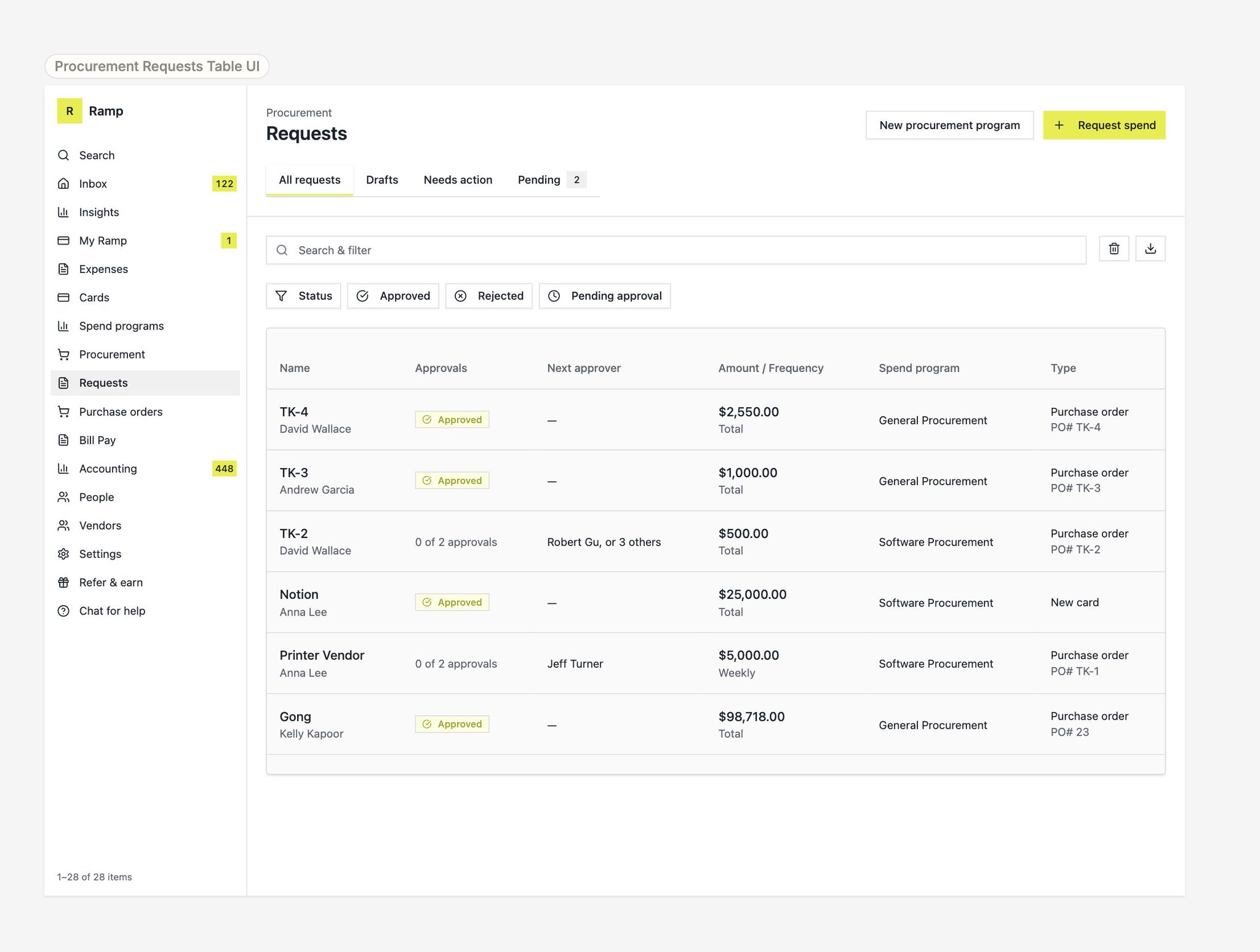Click the 448 badge beside Accounting
Screen dimensions: 1260x952
225,469
